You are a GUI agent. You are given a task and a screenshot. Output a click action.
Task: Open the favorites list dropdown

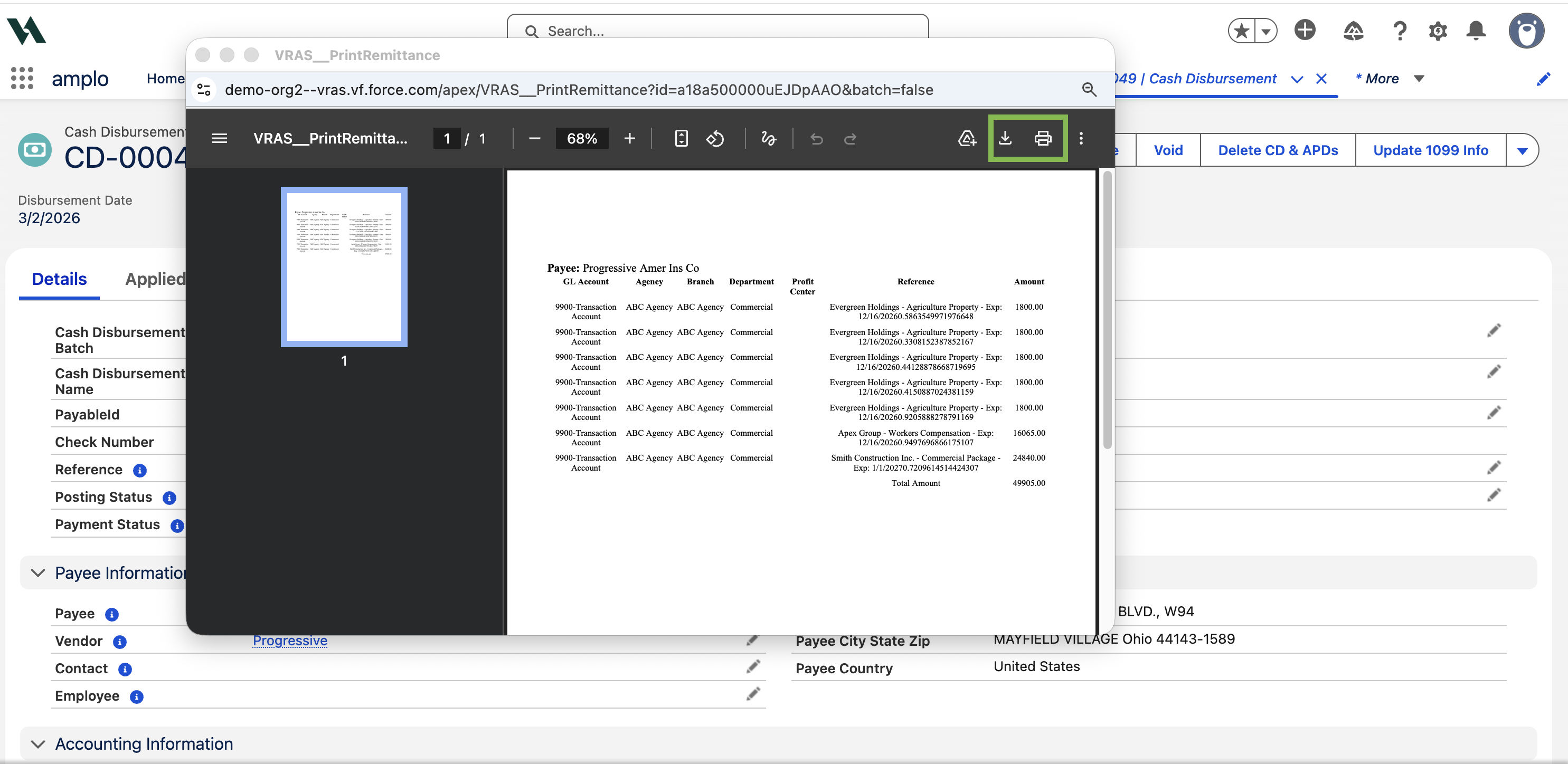[1265, 31]
